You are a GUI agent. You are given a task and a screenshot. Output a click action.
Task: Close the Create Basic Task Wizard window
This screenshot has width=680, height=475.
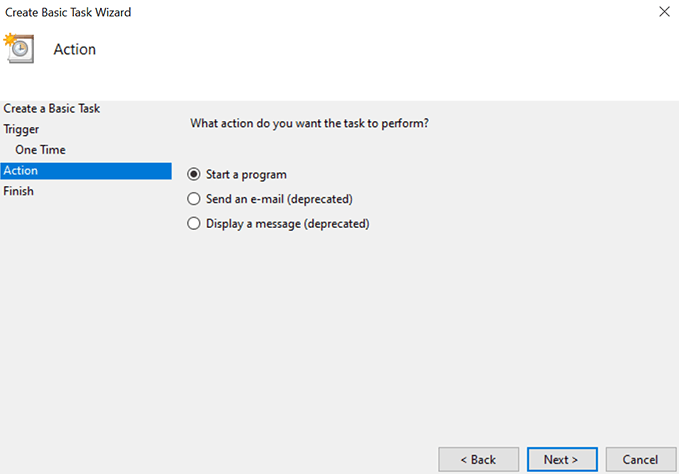(665, 12)
